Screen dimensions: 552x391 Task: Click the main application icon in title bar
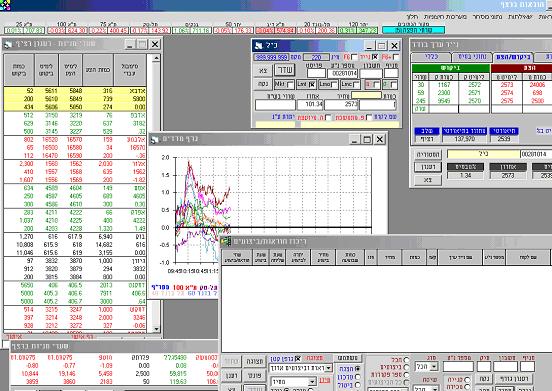coord(5,5)
